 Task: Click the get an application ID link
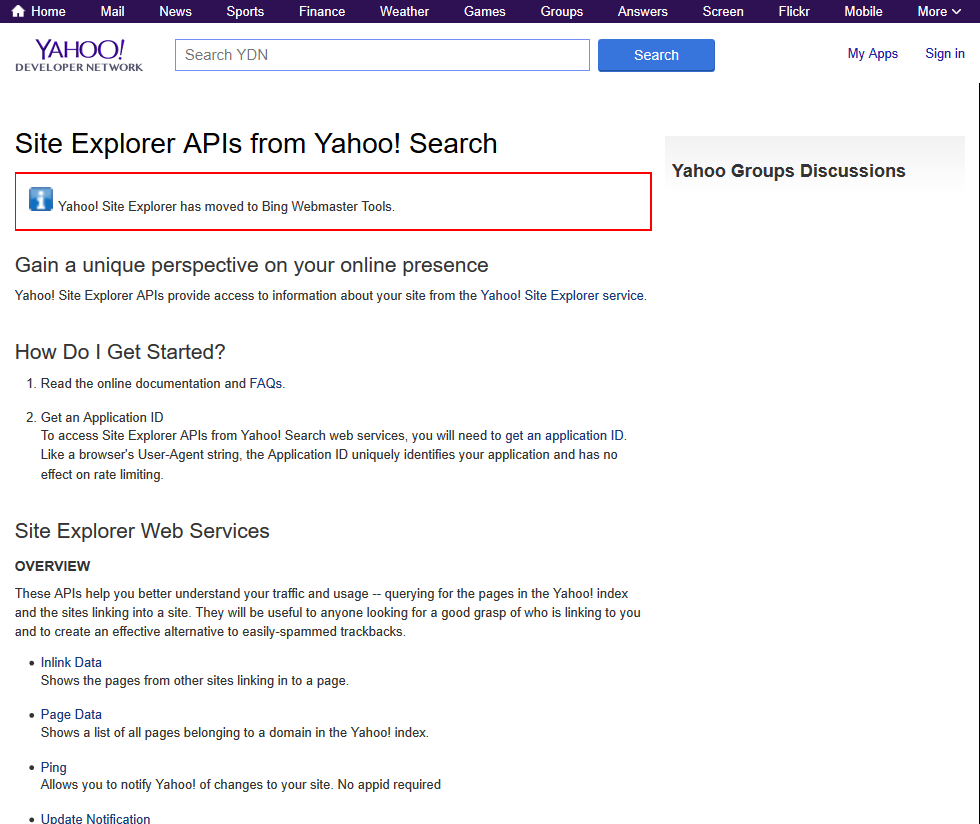coord(564,436)
